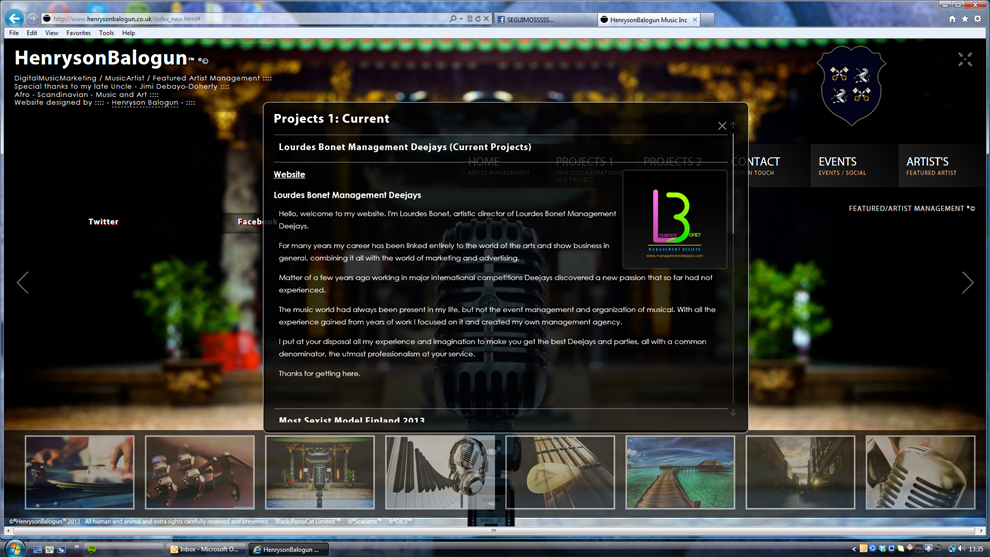
Task: Click the Lourdes Bonet Management Deejays heading
Action: tap(347, 195)
